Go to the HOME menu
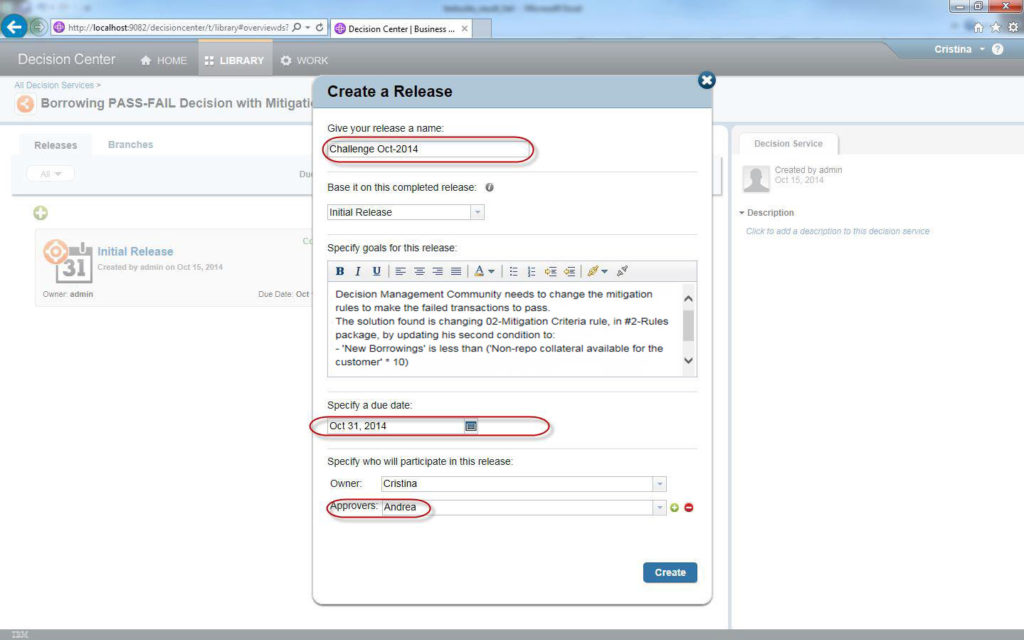The width and height of the screenshot is (1024, 640). click(x=163, y=60)
